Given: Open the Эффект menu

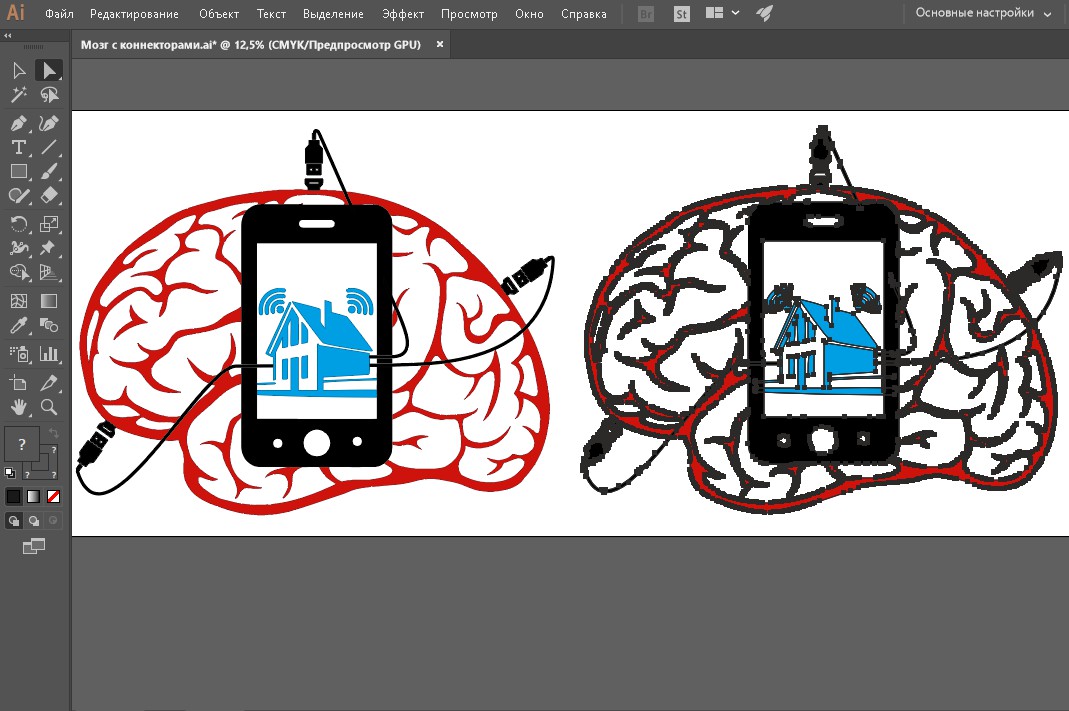Looking at the screenshot, I should pos(403,14).
